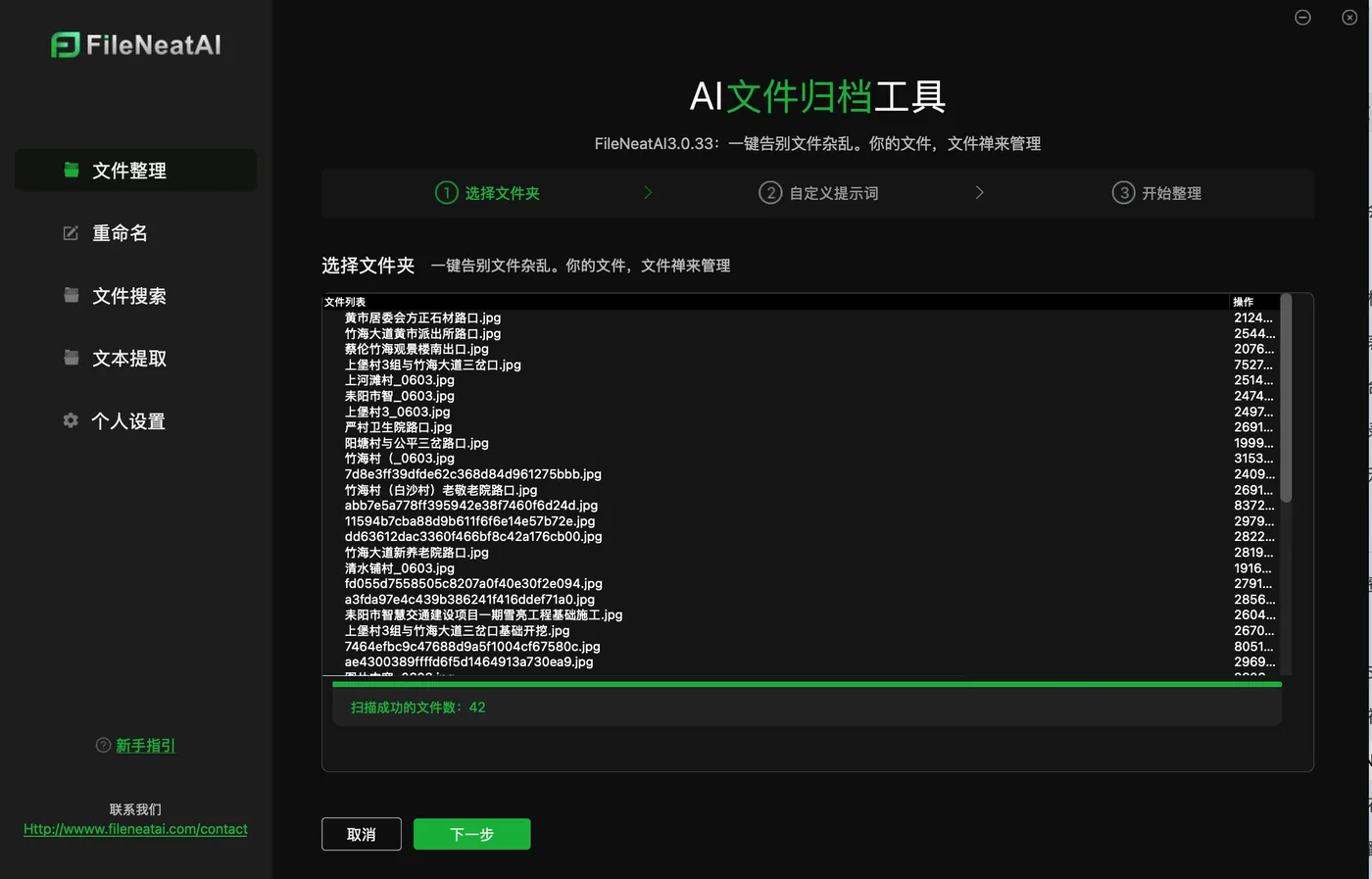Image resolution: width=1372 pixels, height=879 pixels.
Task: Select file ae4300389ffffd6f5d1464913a730ea9.jpg
Action: [469, 662]
